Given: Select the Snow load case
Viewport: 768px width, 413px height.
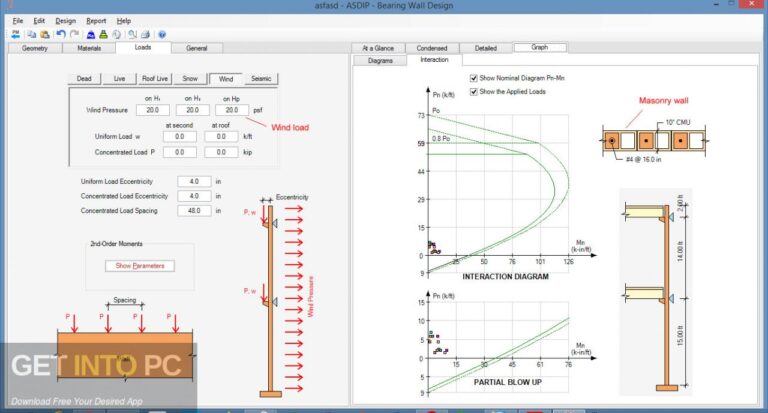Looking at the screenshot, I should tap(190, 78).
